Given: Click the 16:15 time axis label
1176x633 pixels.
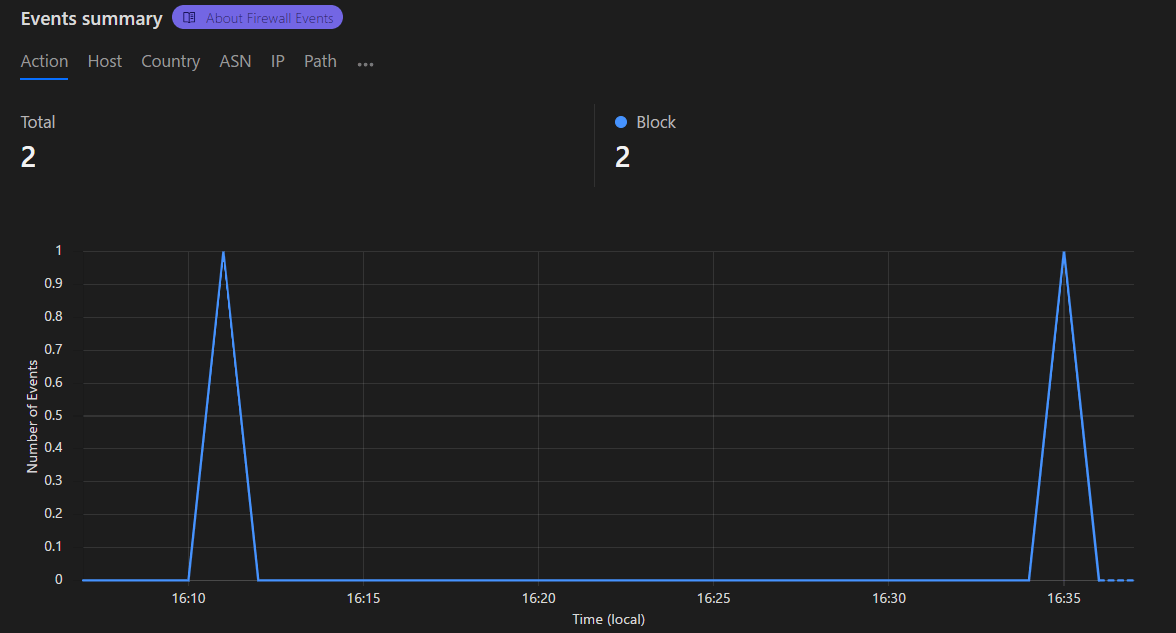Looking at the screenshot, I should click(x=363, y=598).
